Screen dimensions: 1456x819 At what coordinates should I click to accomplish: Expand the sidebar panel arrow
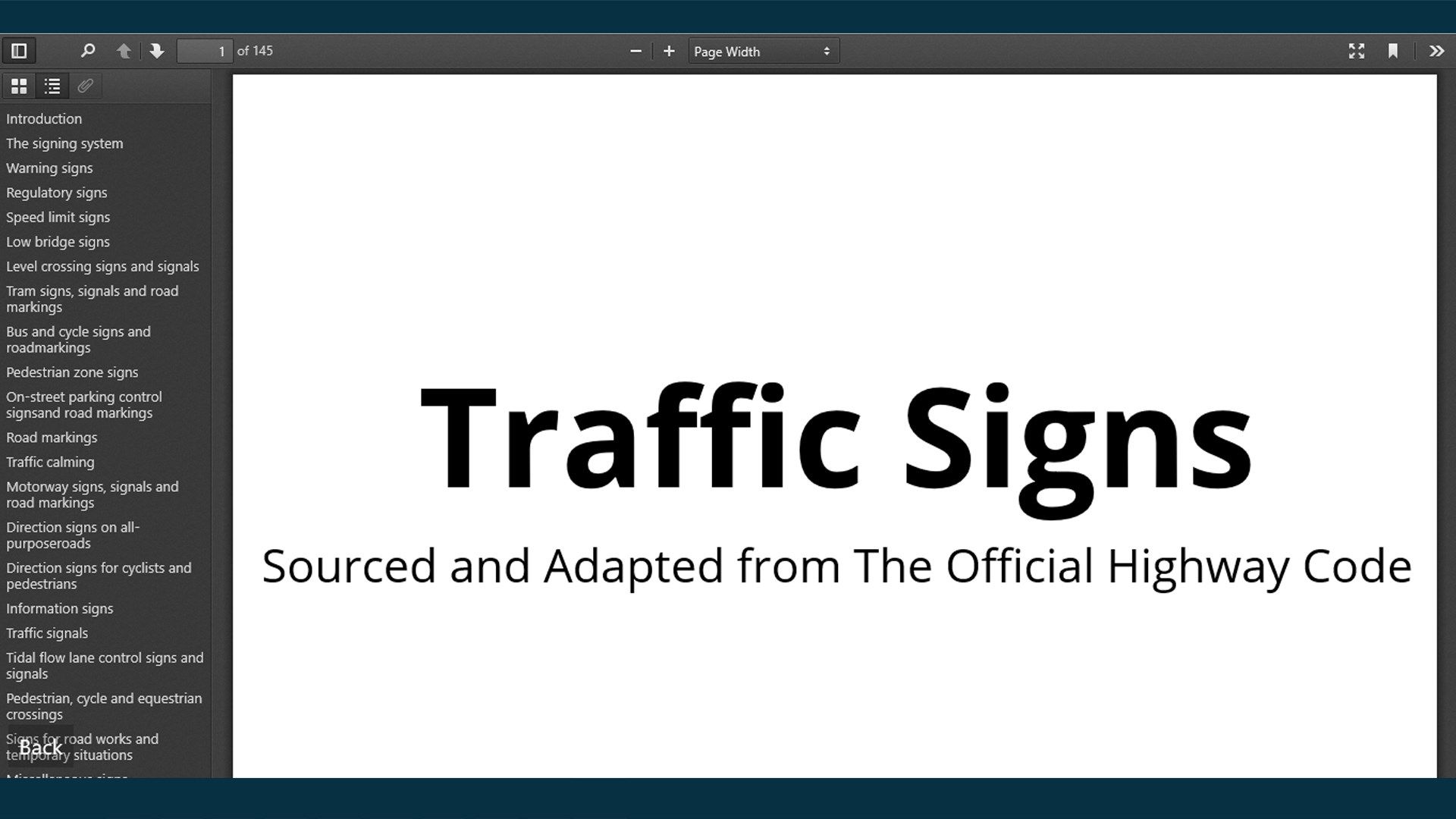coord(1436,51)
